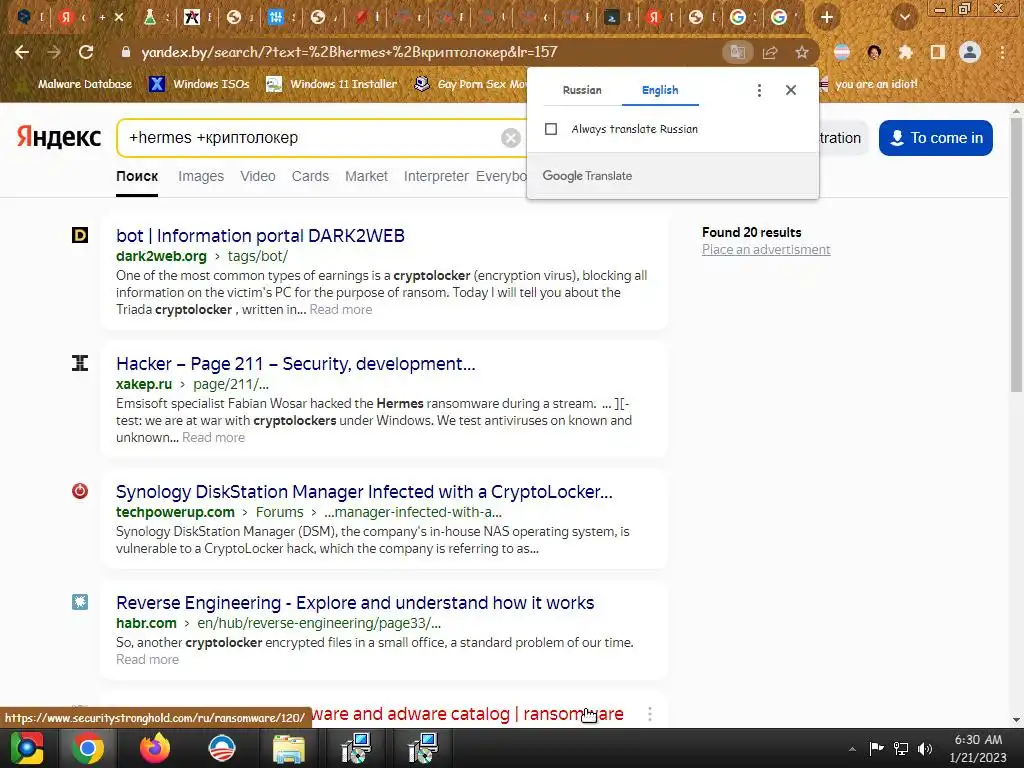Screen dimensions: 1024x768
Task: Open the Interpreter tab
Action: click(x=436, y=176)
